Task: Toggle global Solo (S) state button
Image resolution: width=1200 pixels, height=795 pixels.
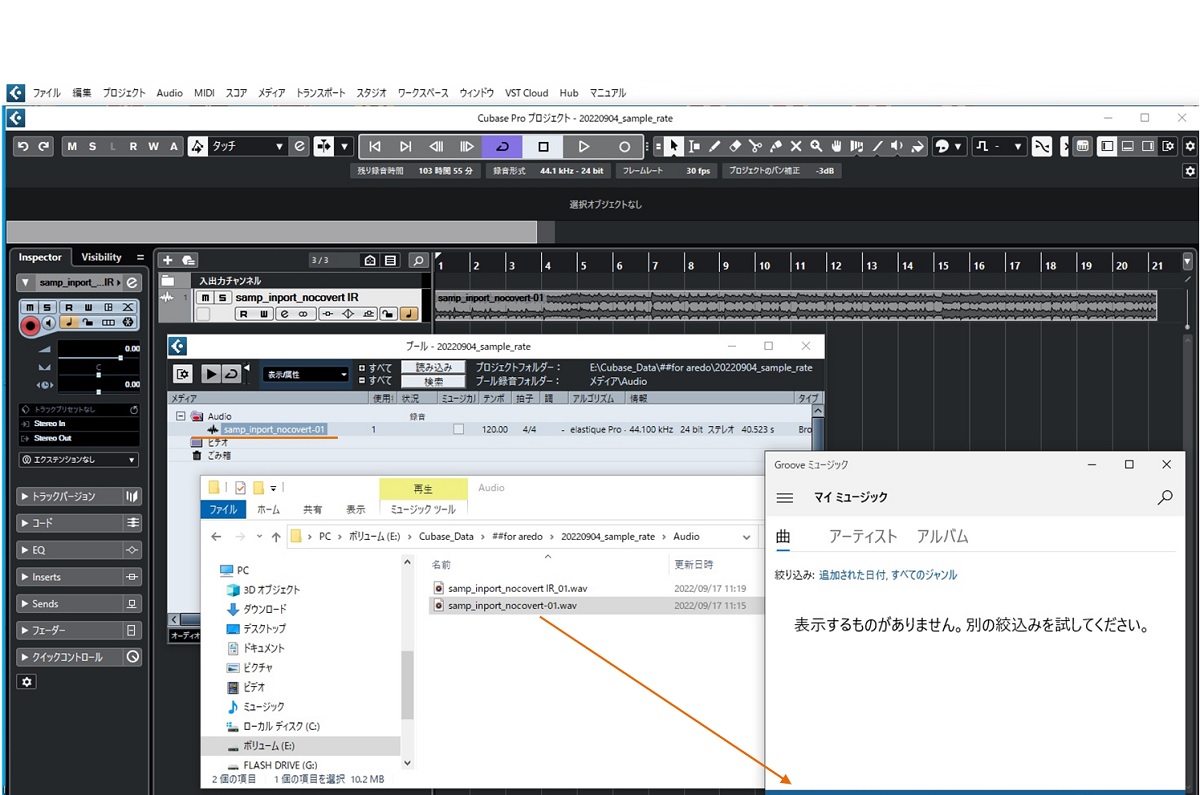Action: [x=92, y=147]
